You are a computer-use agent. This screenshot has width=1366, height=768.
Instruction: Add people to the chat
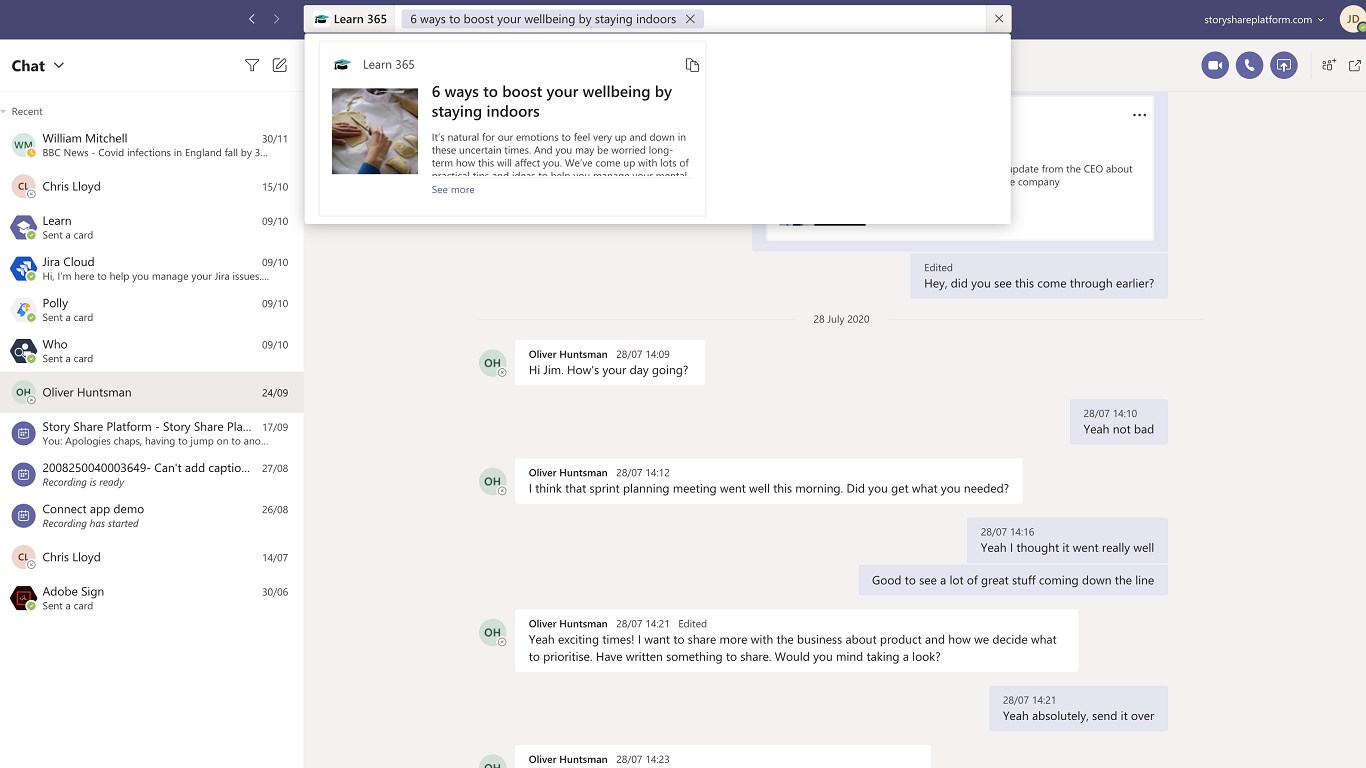[1328, 66]
